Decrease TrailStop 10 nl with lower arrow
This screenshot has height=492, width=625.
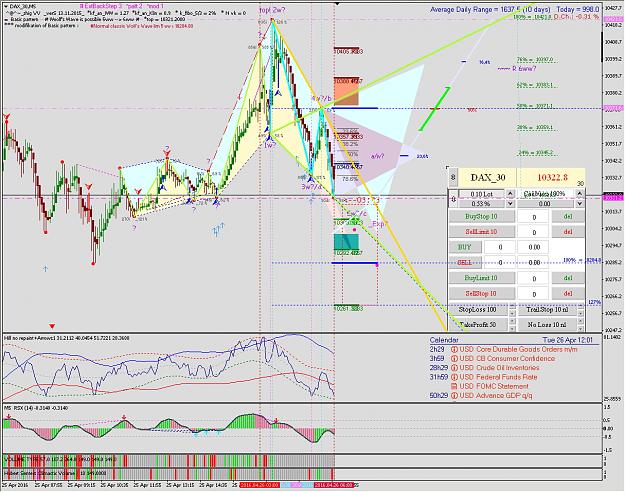pyautogui.click(x=580, y=313)
